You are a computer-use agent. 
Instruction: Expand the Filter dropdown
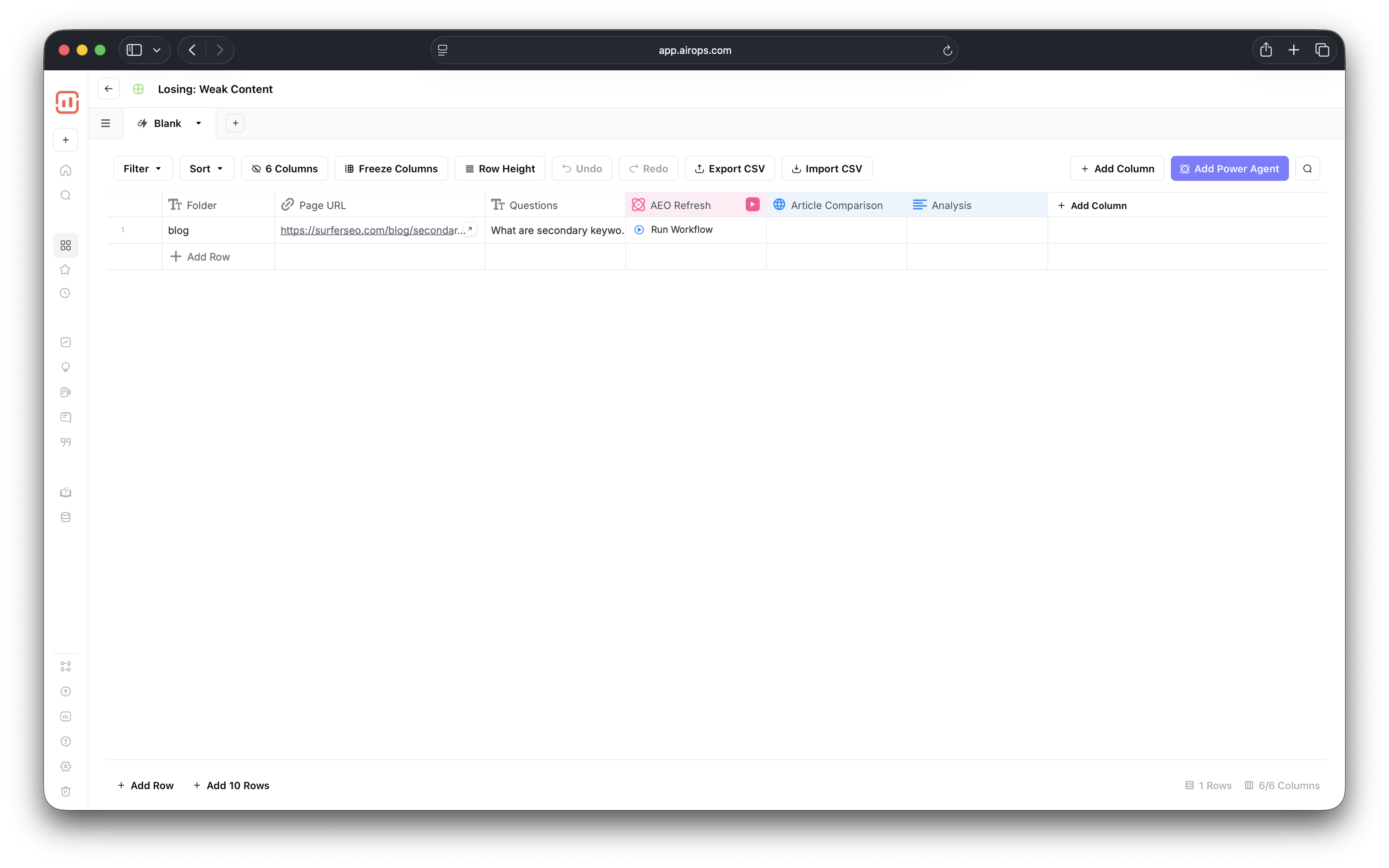tap(142, 169)
